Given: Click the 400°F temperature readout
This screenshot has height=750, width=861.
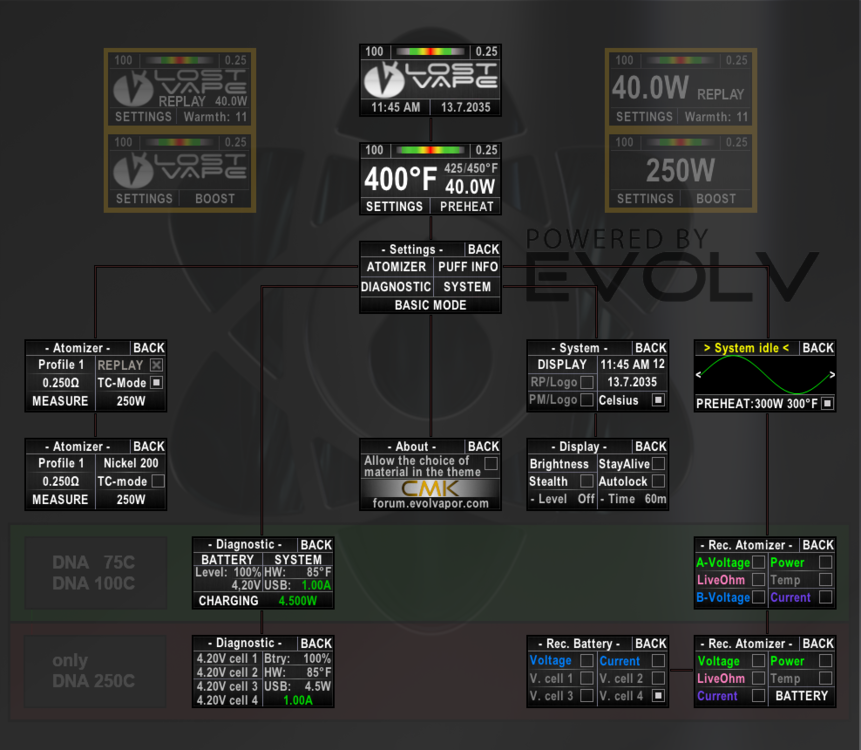Looking at the screenshot, I should point(401,179).
